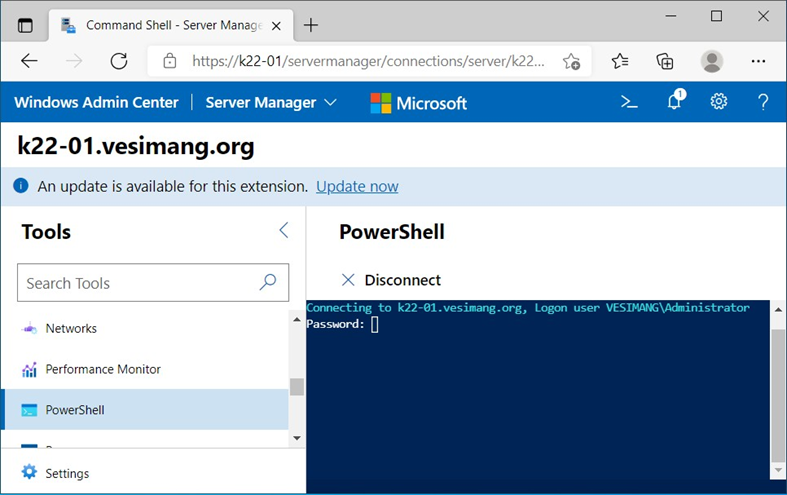Select the PowerShell tool
787x495 pixels.
tap(145, 410)
